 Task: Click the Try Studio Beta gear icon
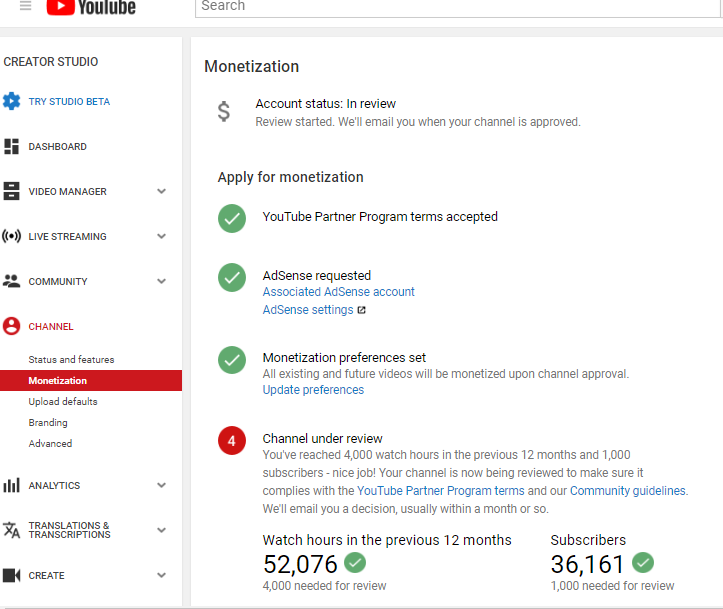pyautogui.click(x=12, y=101)
